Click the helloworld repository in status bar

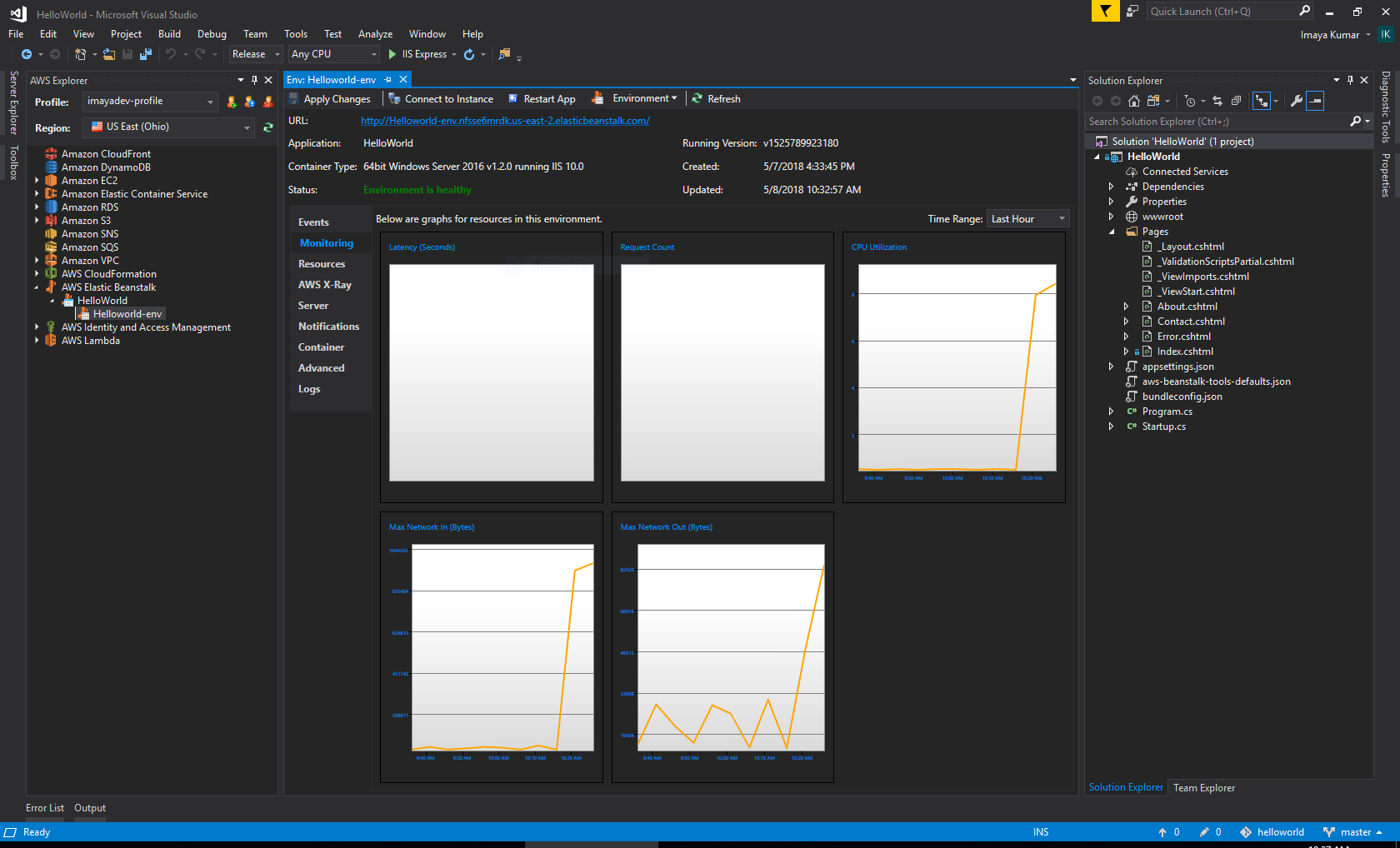pyautogui.click(x=1272, y=832)
